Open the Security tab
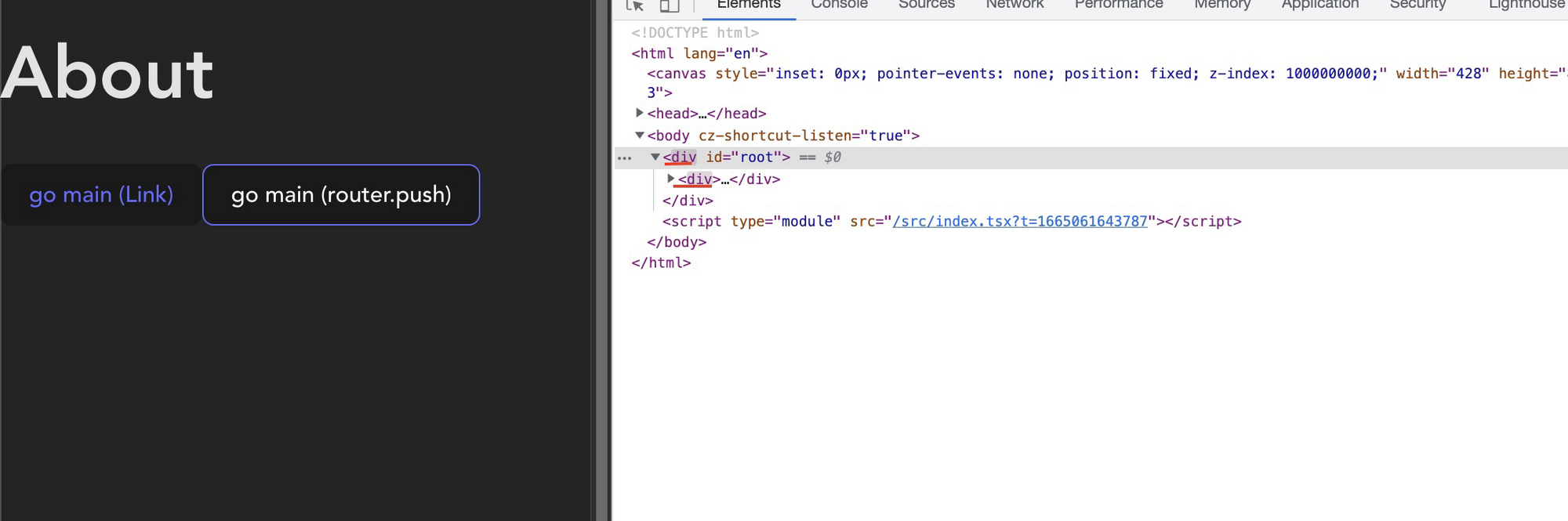The image size is (1568, 521). pos(1417,5)
